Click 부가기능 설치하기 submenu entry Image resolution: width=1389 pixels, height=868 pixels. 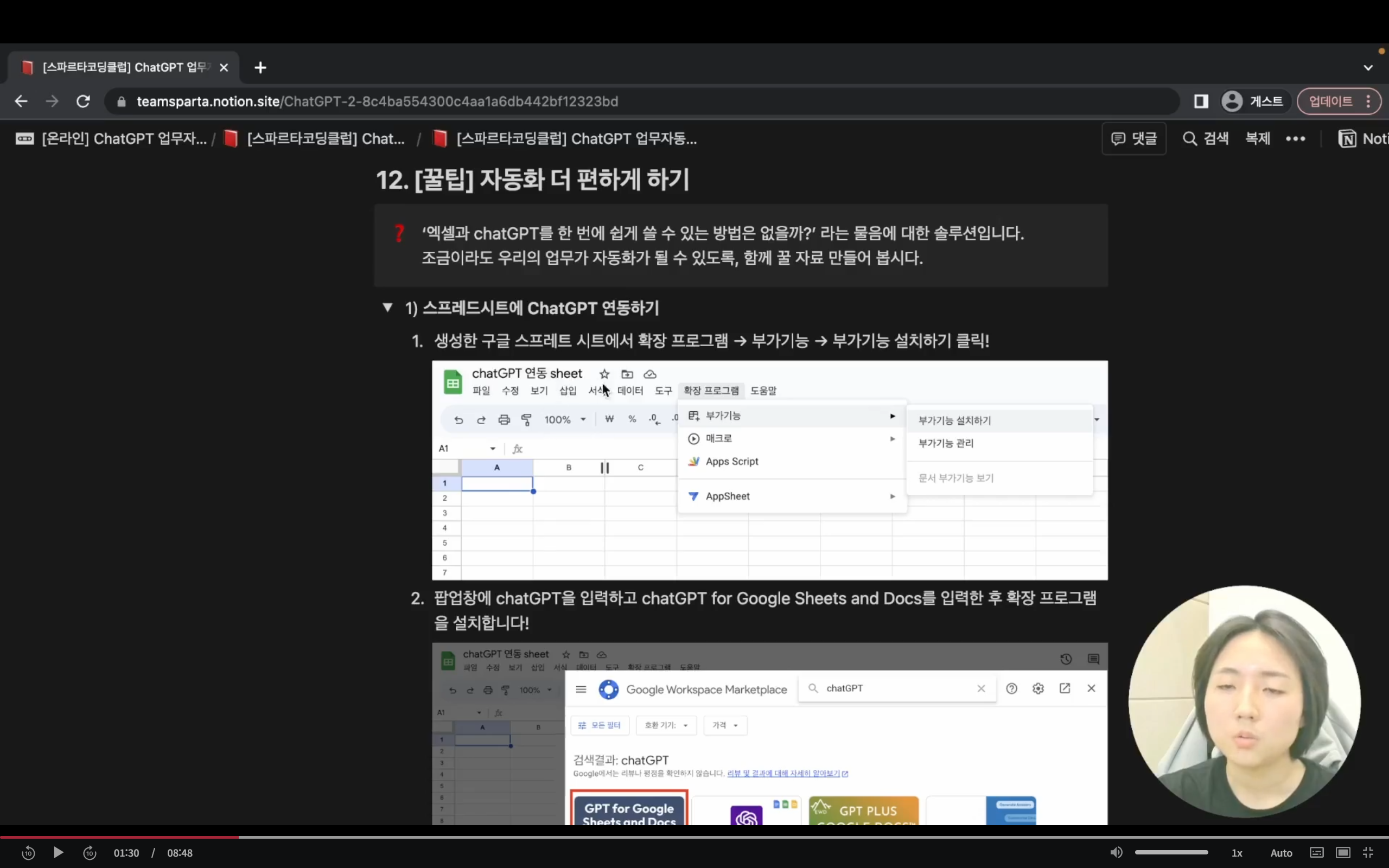(999, 420)
